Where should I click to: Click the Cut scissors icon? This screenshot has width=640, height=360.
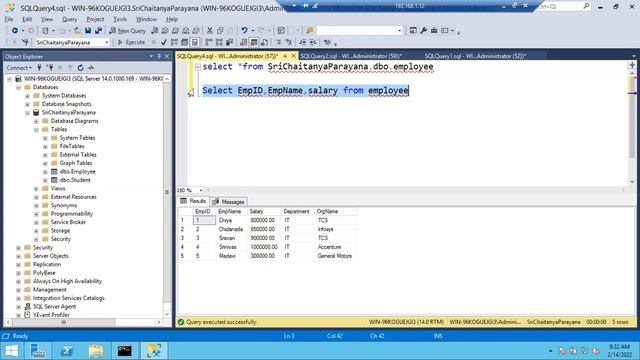(210, 31)
